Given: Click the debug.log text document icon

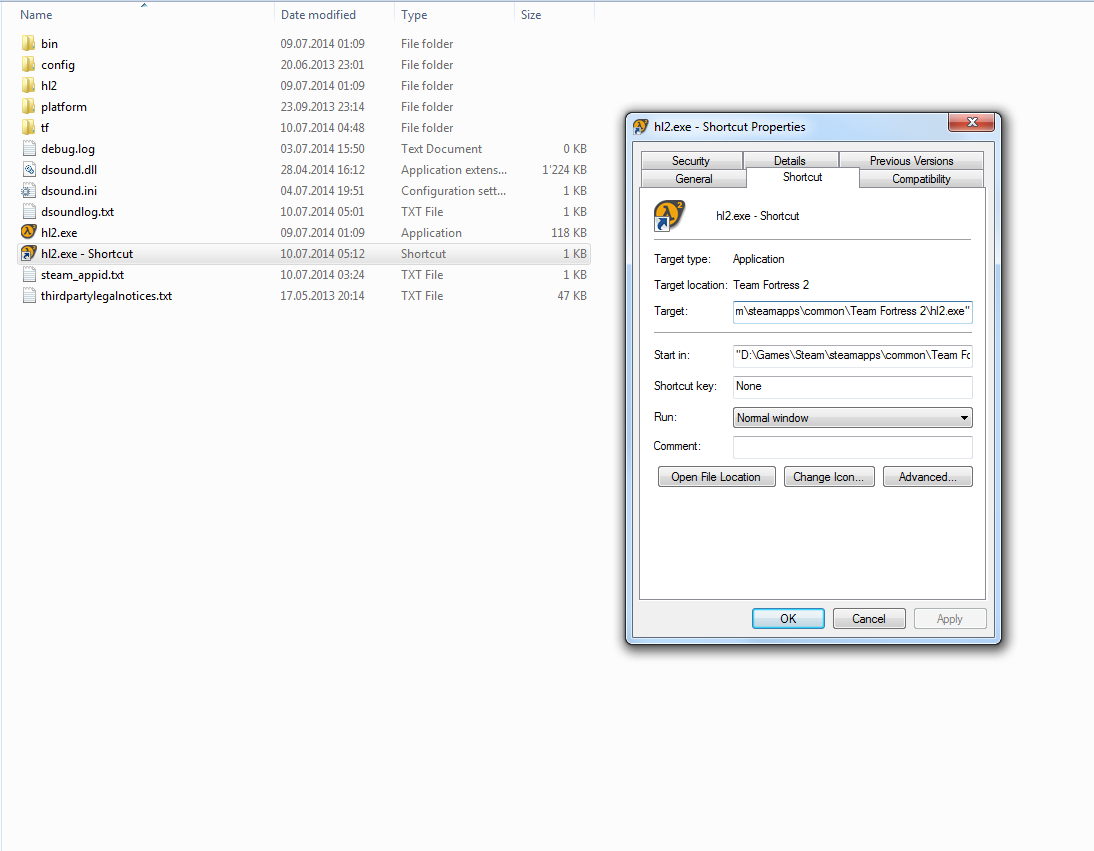Looking at the screenshot, I should click(x=29, y=149).
